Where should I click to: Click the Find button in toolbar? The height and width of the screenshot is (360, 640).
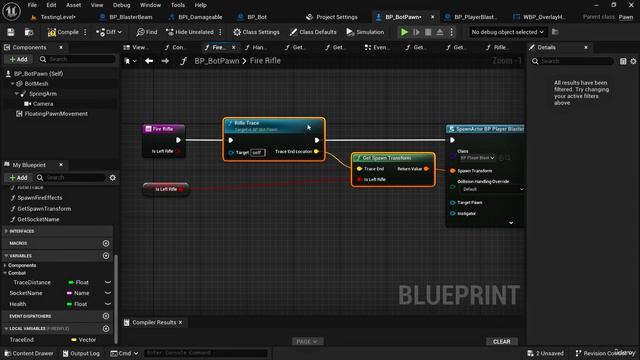click(147, 32)
